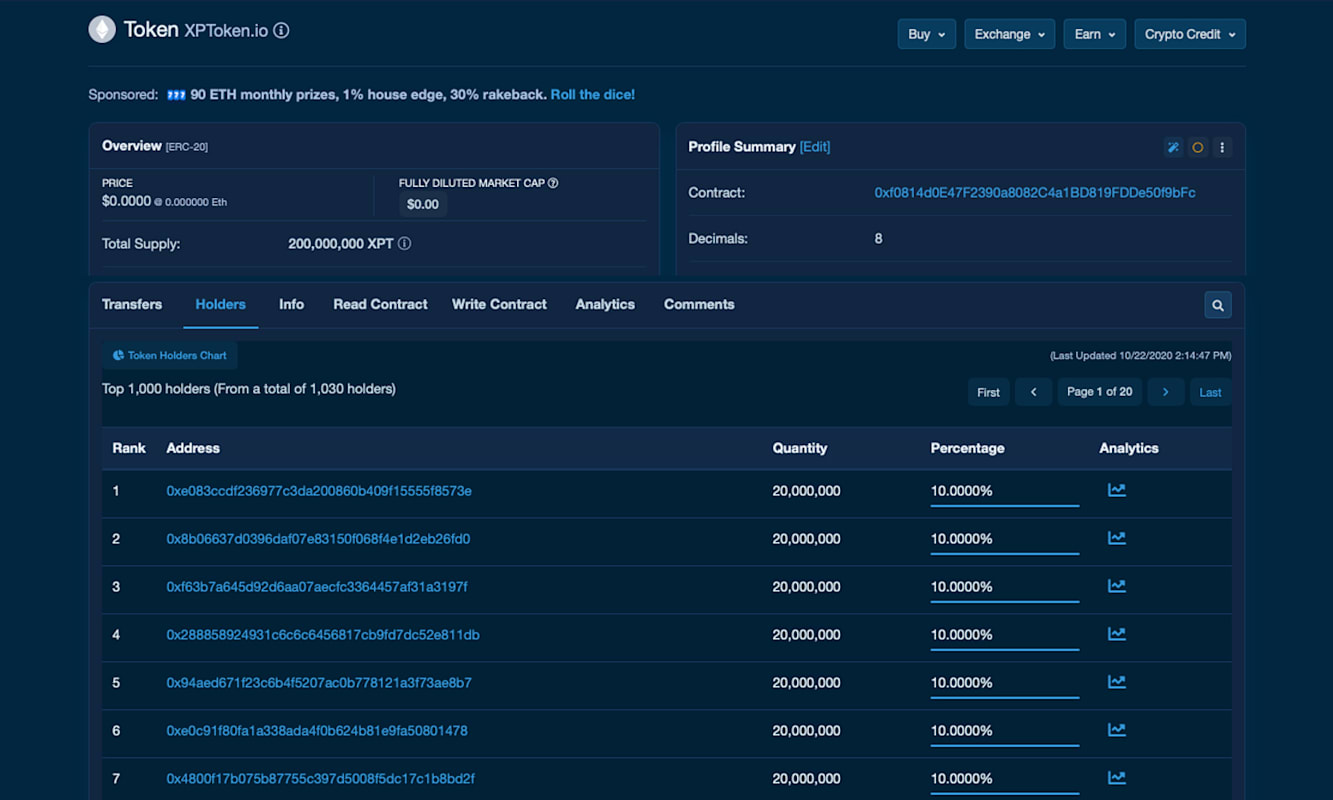Expand the Earn dropdown
The height and width of the screenshot is (800, 1333).
(x=1095, y=34)
